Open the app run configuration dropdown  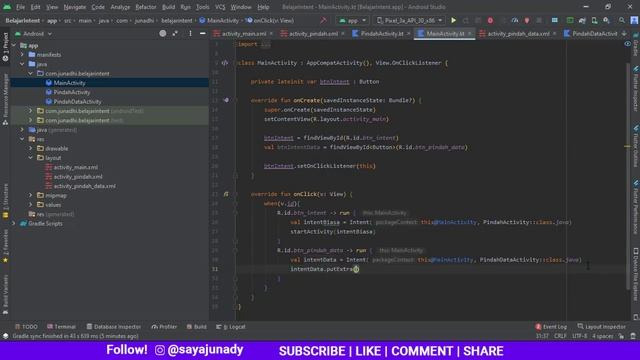pyautogui.click(x=352, y=20)
